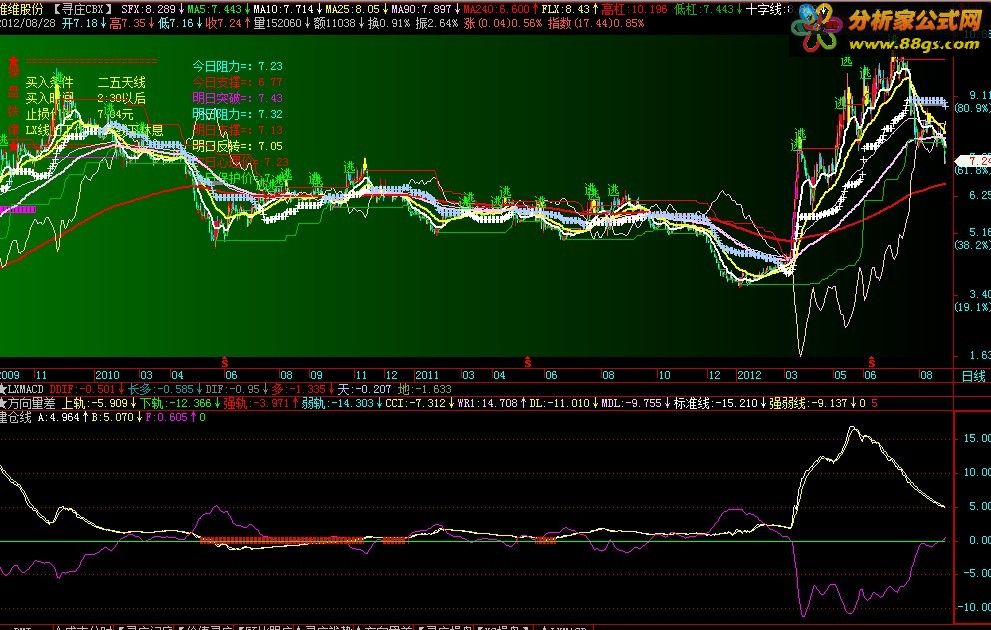The width and height of the screenshot is (991, 630).
Task: Click the $ marker between 2011 months 04 and 06
Action: point(527,362)
